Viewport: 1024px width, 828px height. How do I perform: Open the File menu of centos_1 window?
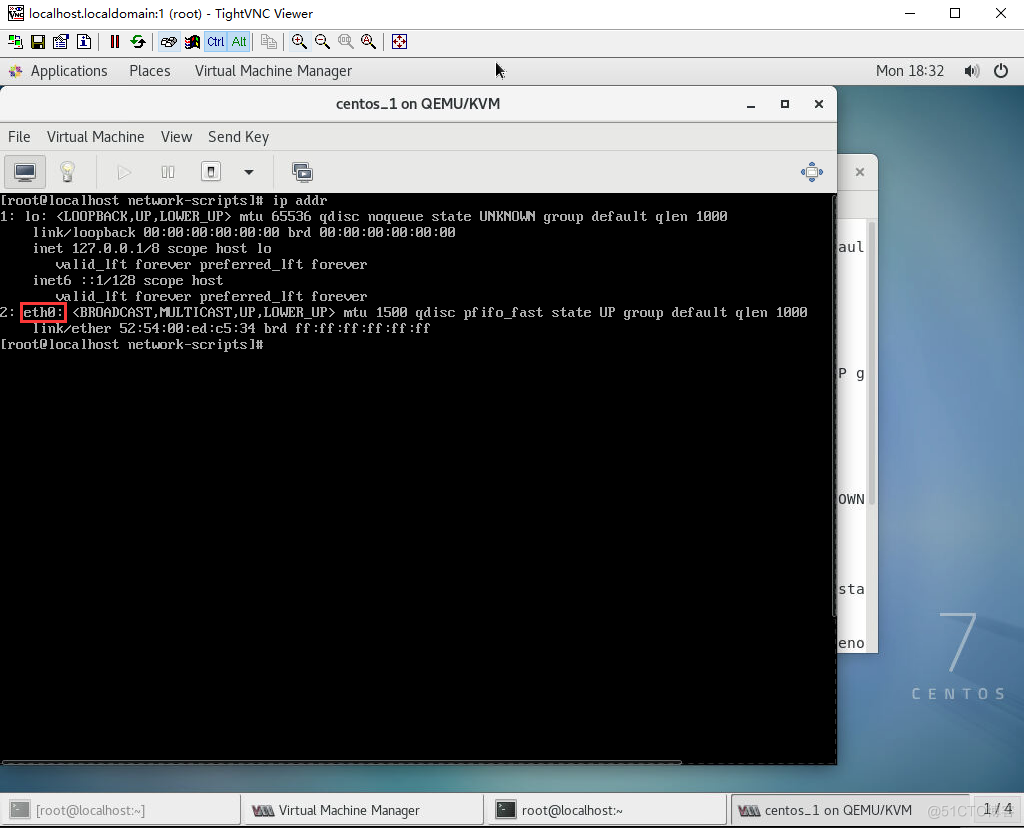pos(19,136)
